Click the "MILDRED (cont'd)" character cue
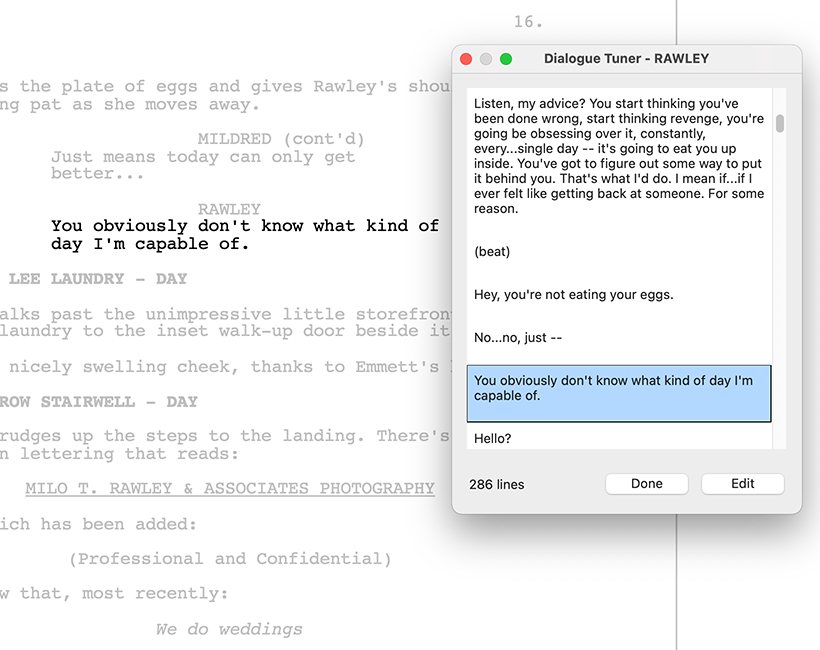The image size is (820, 650). coord(281,139)
